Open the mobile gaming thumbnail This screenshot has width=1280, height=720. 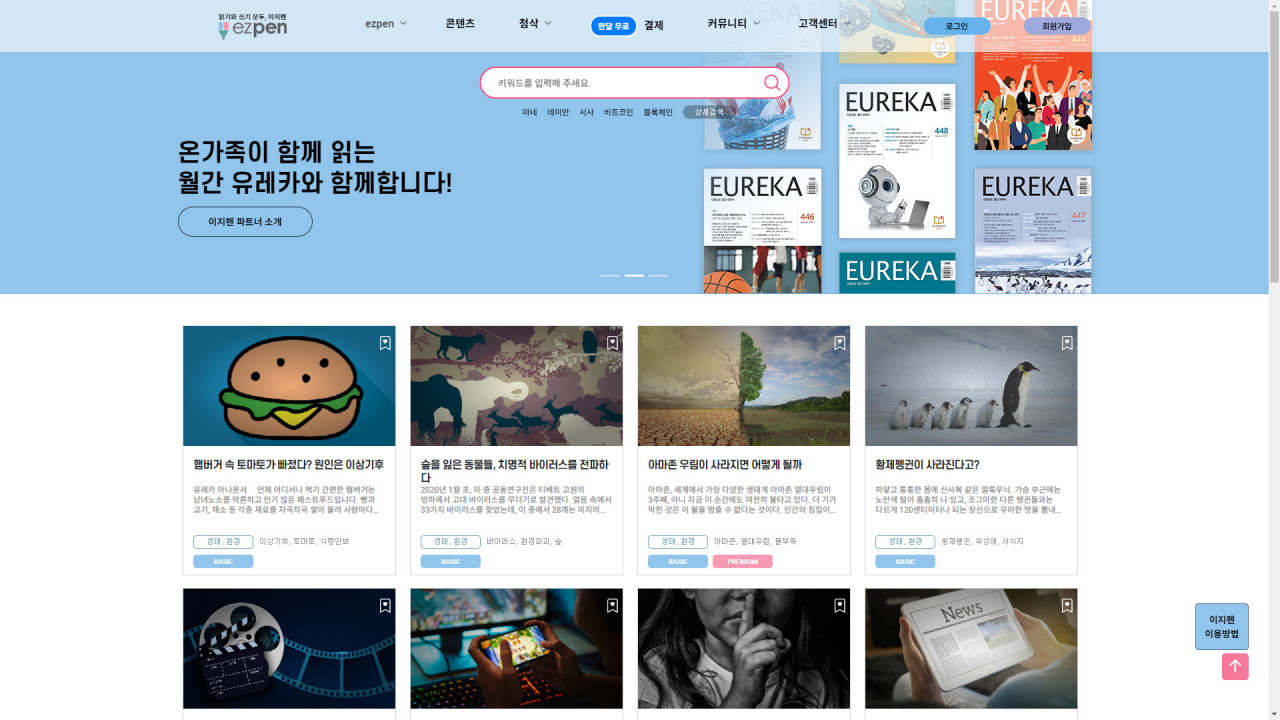click(x=516, y=649)
